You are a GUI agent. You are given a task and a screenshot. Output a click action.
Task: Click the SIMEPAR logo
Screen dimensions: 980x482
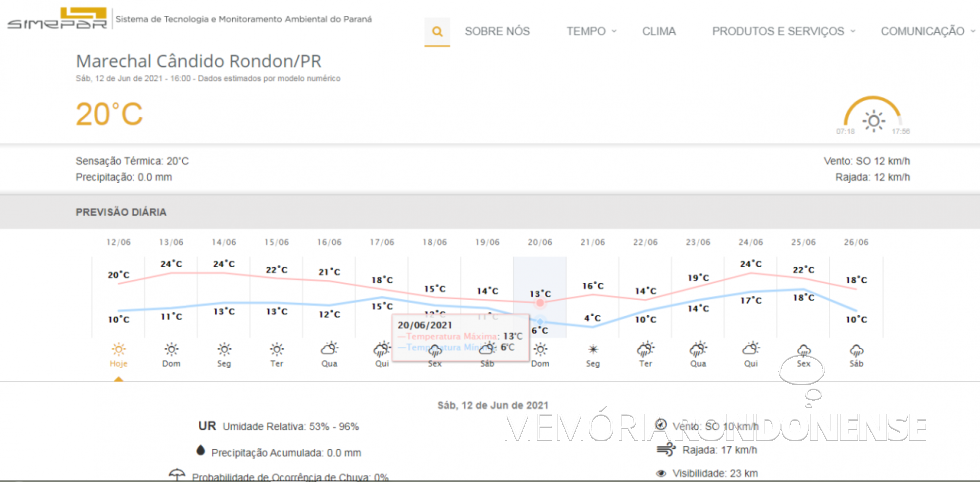point(58,18)
